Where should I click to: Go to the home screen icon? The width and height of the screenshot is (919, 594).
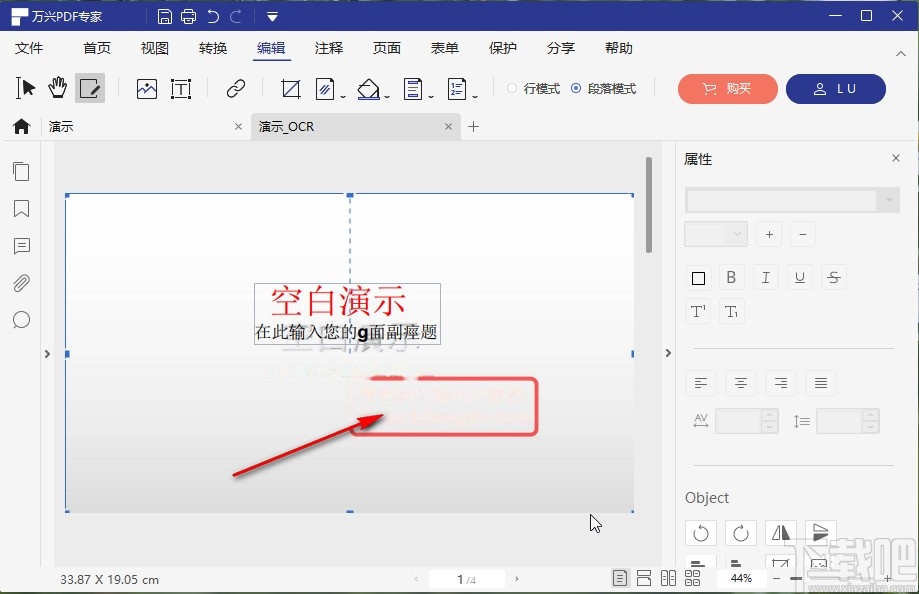coord(22,126)
